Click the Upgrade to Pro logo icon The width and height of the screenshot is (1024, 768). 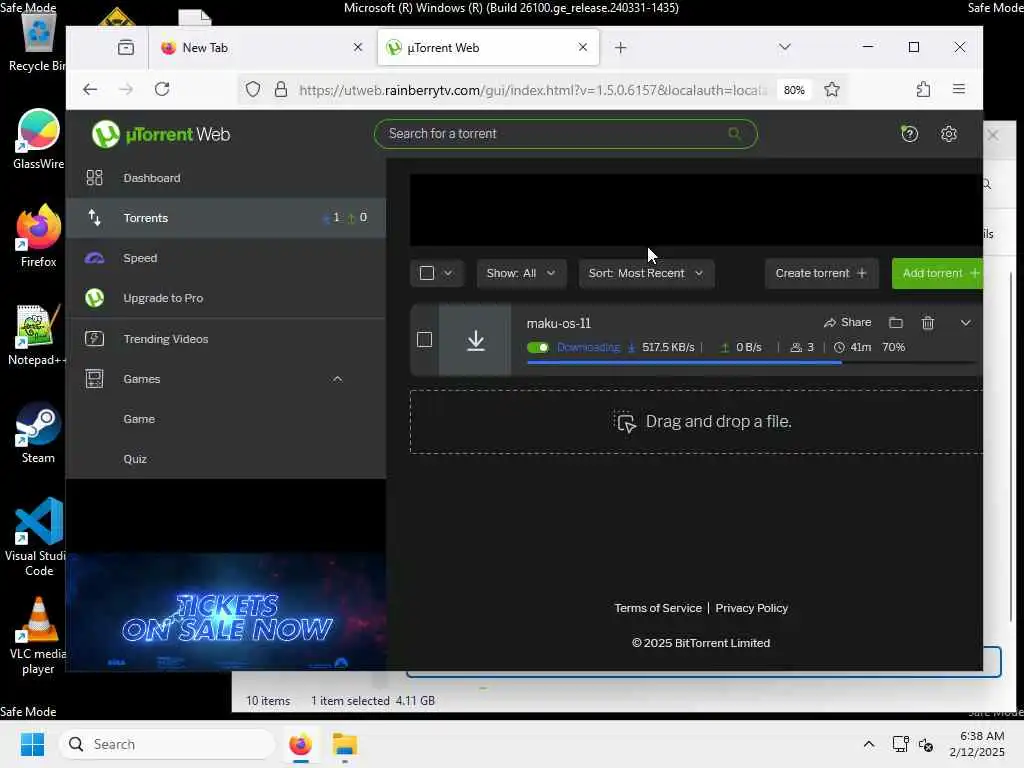[95, 298]
